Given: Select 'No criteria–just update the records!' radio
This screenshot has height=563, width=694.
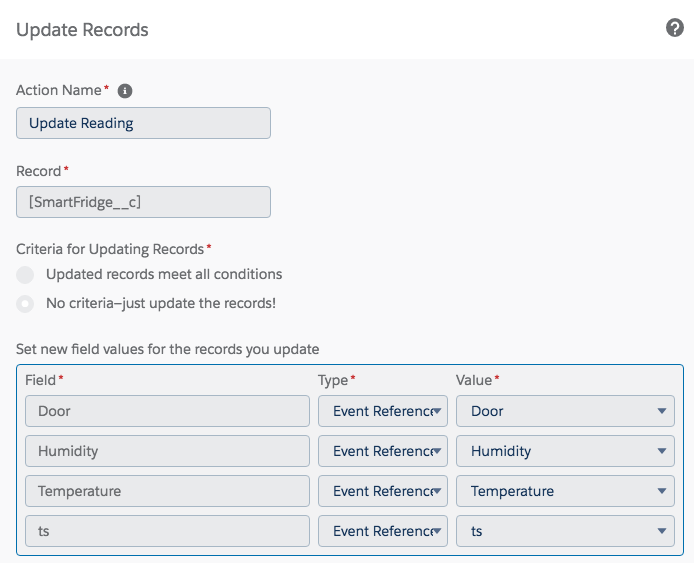Looking at the screenshot, I should click(x=25, y=304).
